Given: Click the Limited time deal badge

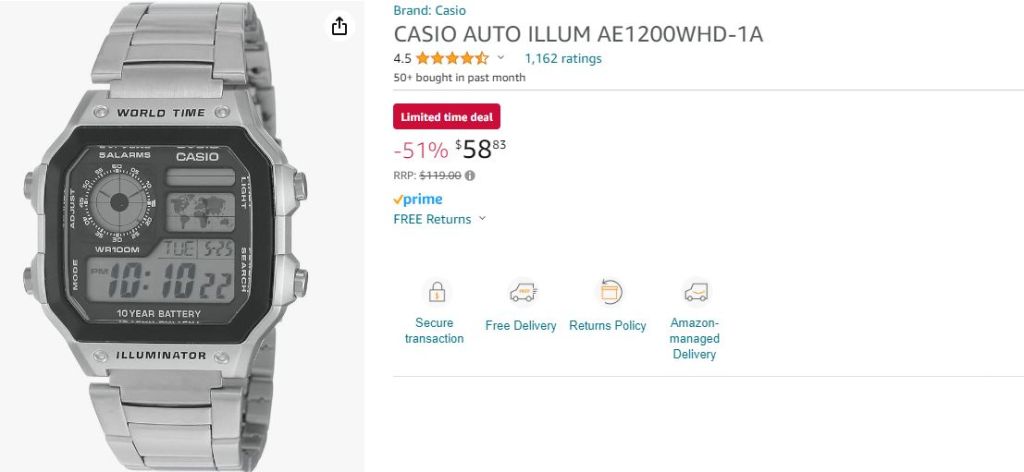Looking at the screenshot, I should click(446, 117).
